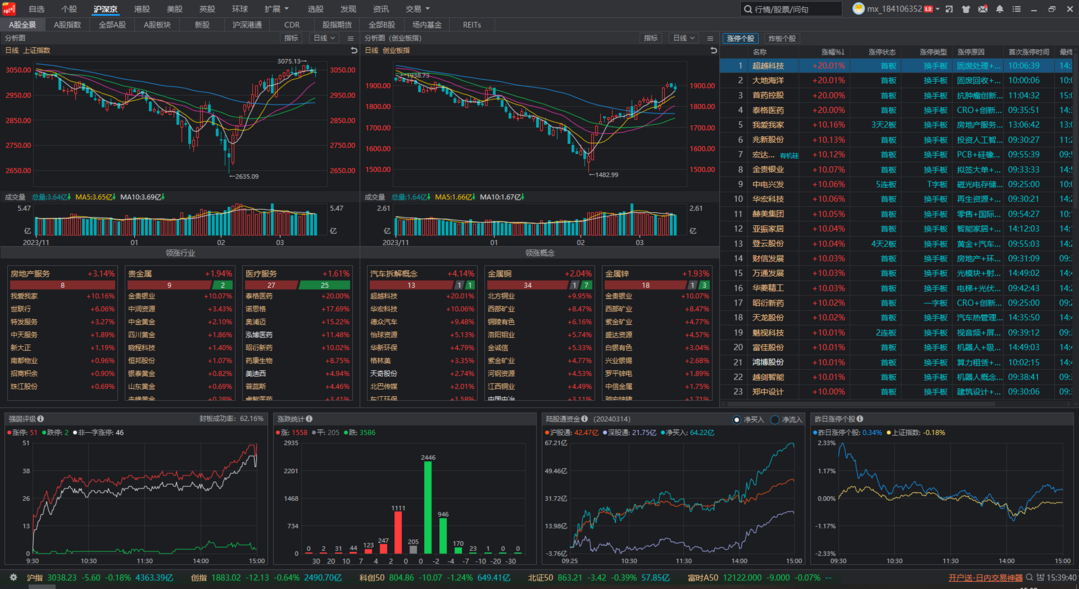Click the search field 行情/股票/问句
This screenshot has width=1079, height=589.
coord(791,9)
